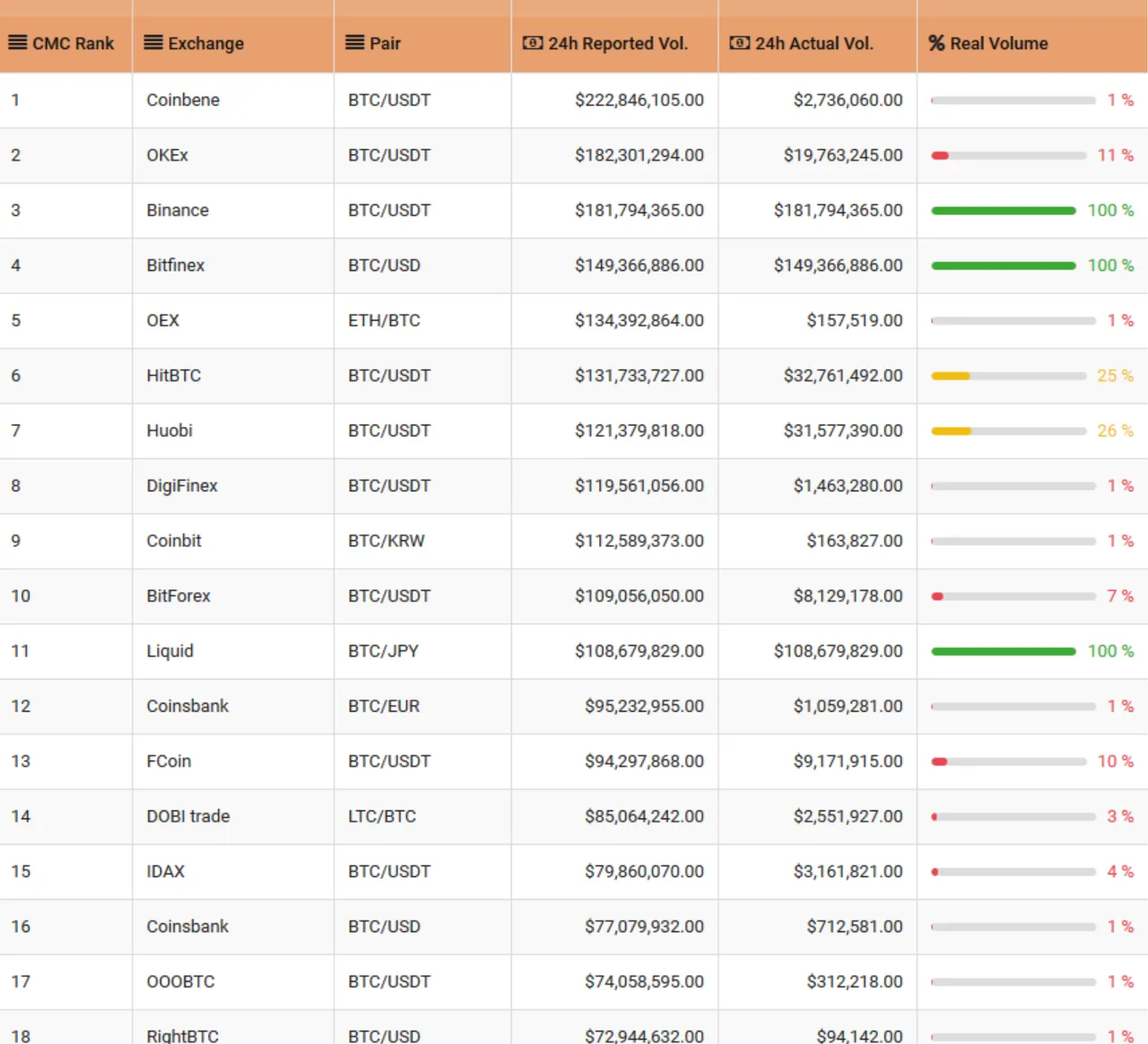Click the percent icon beside Real Volume
This screenshot has height=1044, width=1148.
(x=936, y=43)
